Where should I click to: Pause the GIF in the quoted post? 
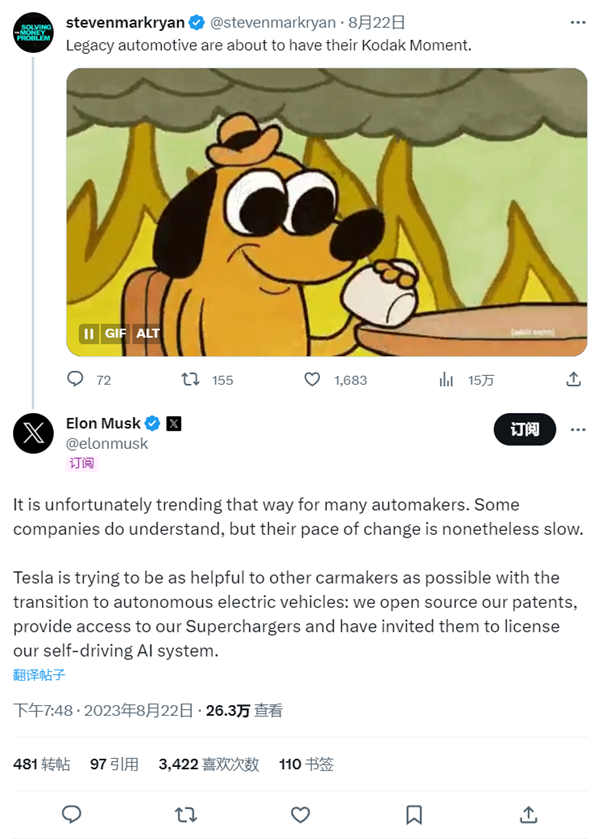[88, 334]
